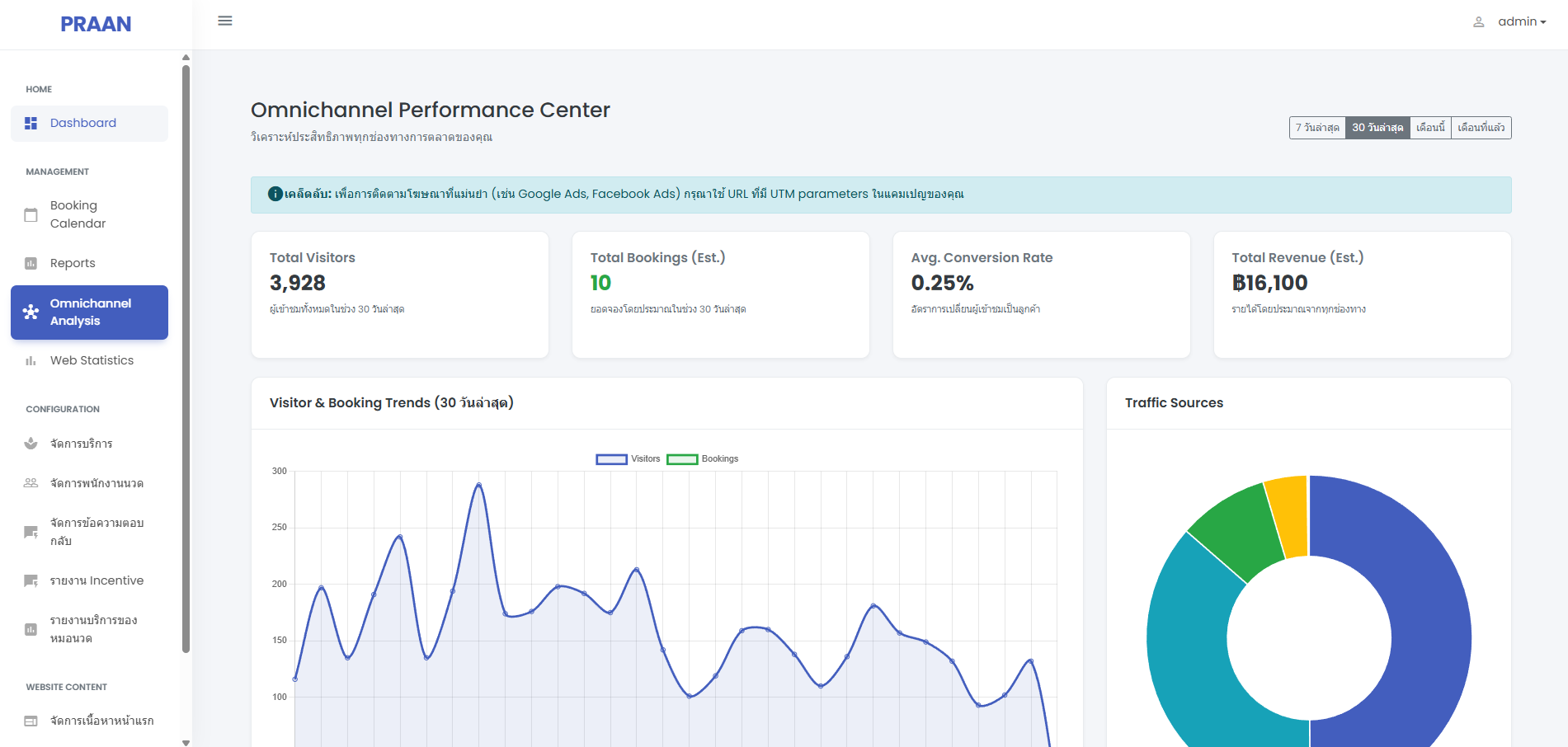Image resolution: width=1568 pixels, height=747 pixels.
Task: Click the Total Bookings value 10
Action: [x=600, y=283]
